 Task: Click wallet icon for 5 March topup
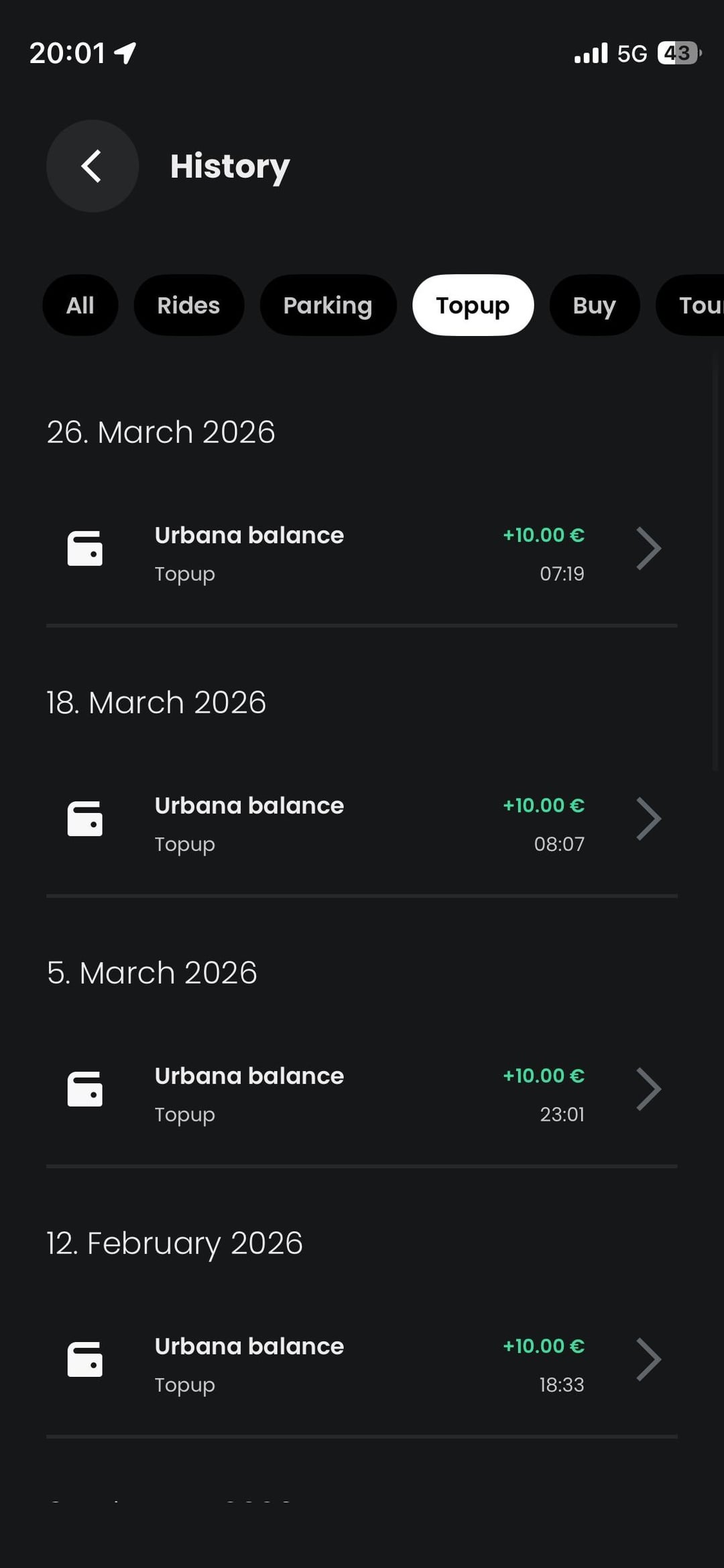coord(85,1089)
